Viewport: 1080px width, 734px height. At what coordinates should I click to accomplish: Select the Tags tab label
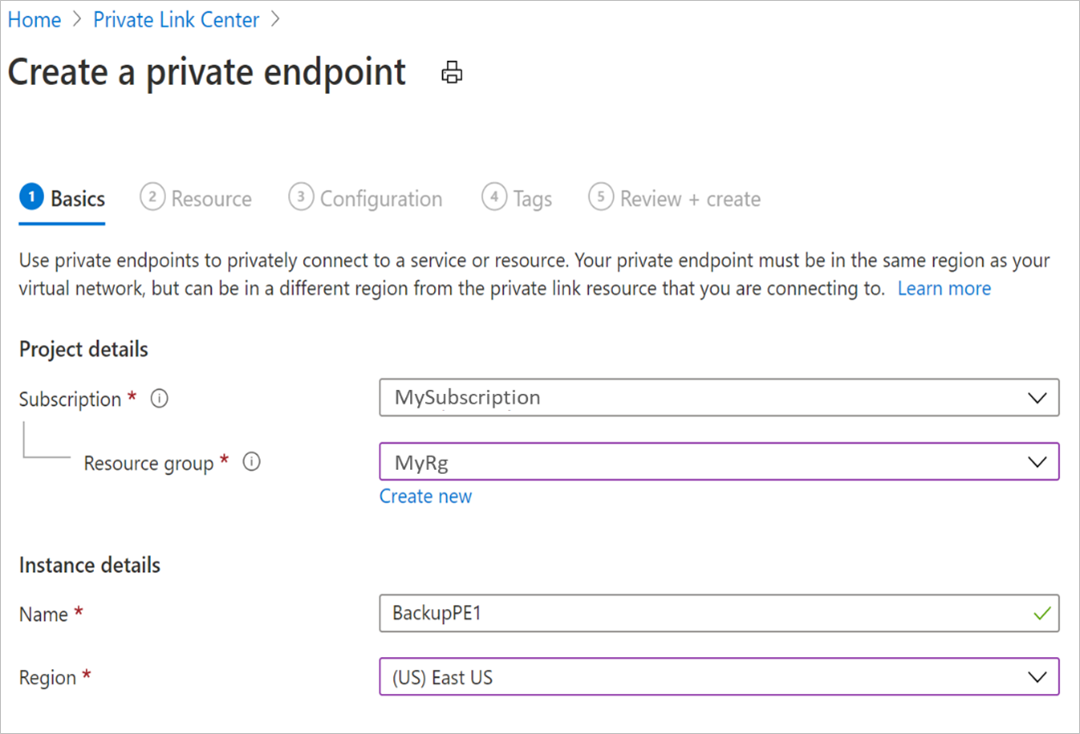tap(532, 199)
